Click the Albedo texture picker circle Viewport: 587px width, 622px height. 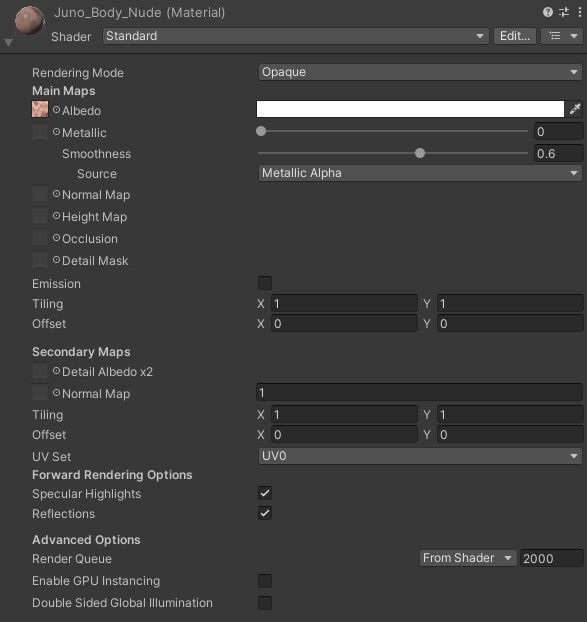coord(56,110)
